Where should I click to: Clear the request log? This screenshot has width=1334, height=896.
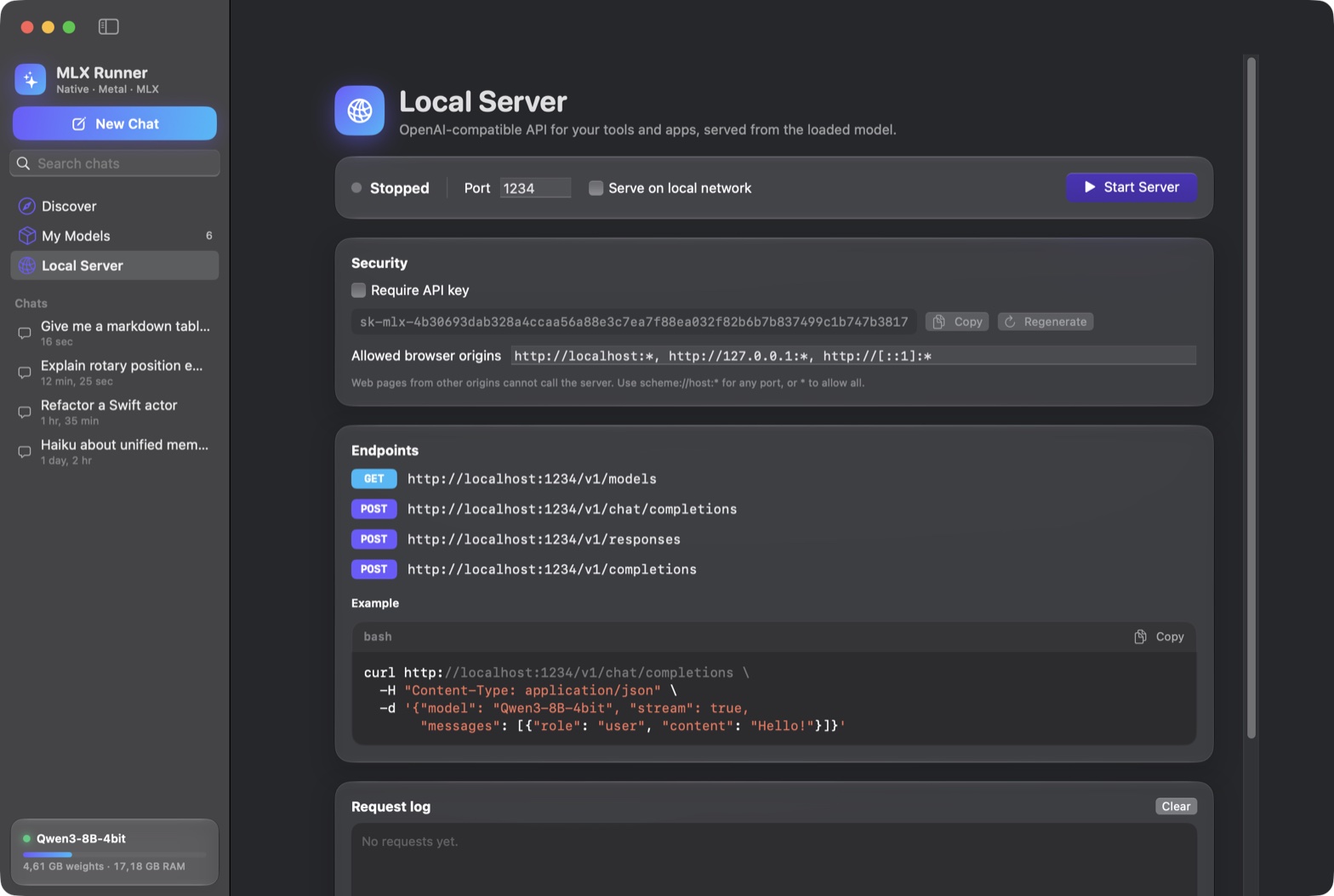[x=1176, y=807]
